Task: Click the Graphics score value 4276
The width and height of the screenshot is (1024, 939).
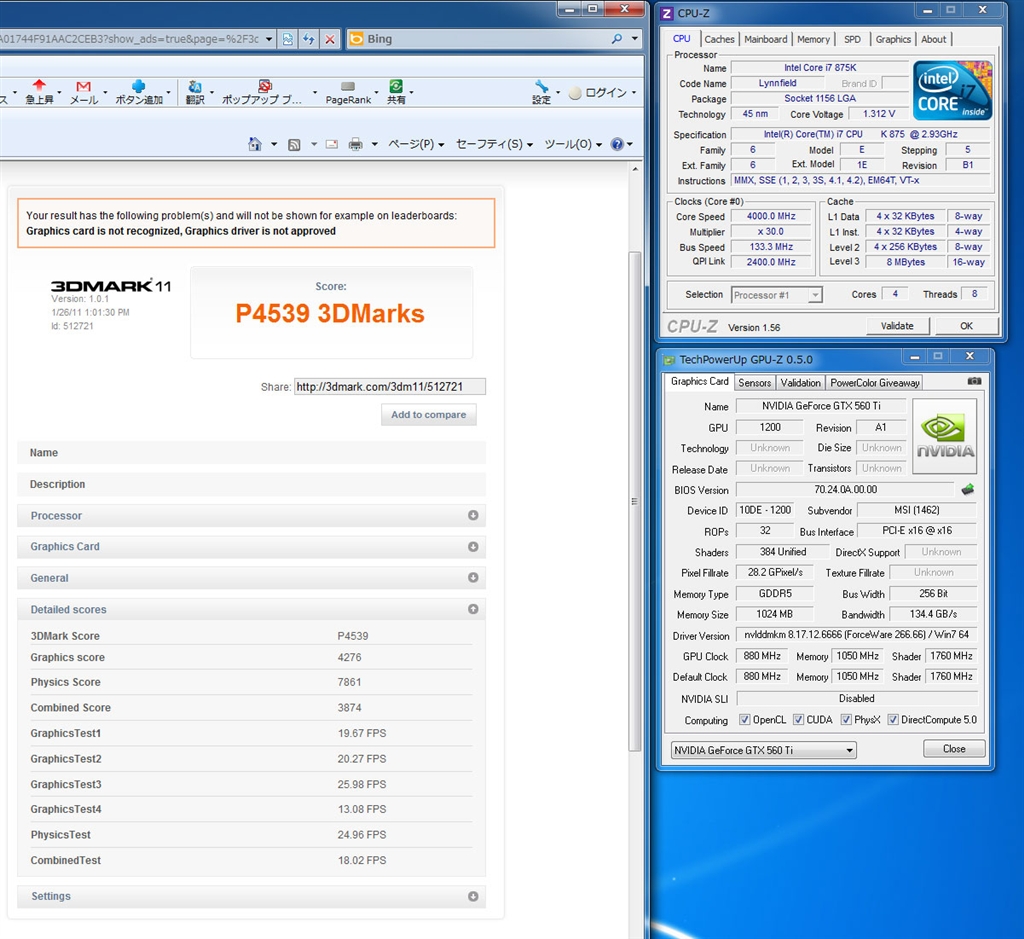Action: (x=349, y=658)
